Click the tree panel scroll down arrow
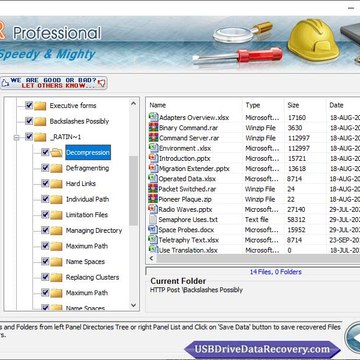The image size is (360, 360). click(133, 305)
